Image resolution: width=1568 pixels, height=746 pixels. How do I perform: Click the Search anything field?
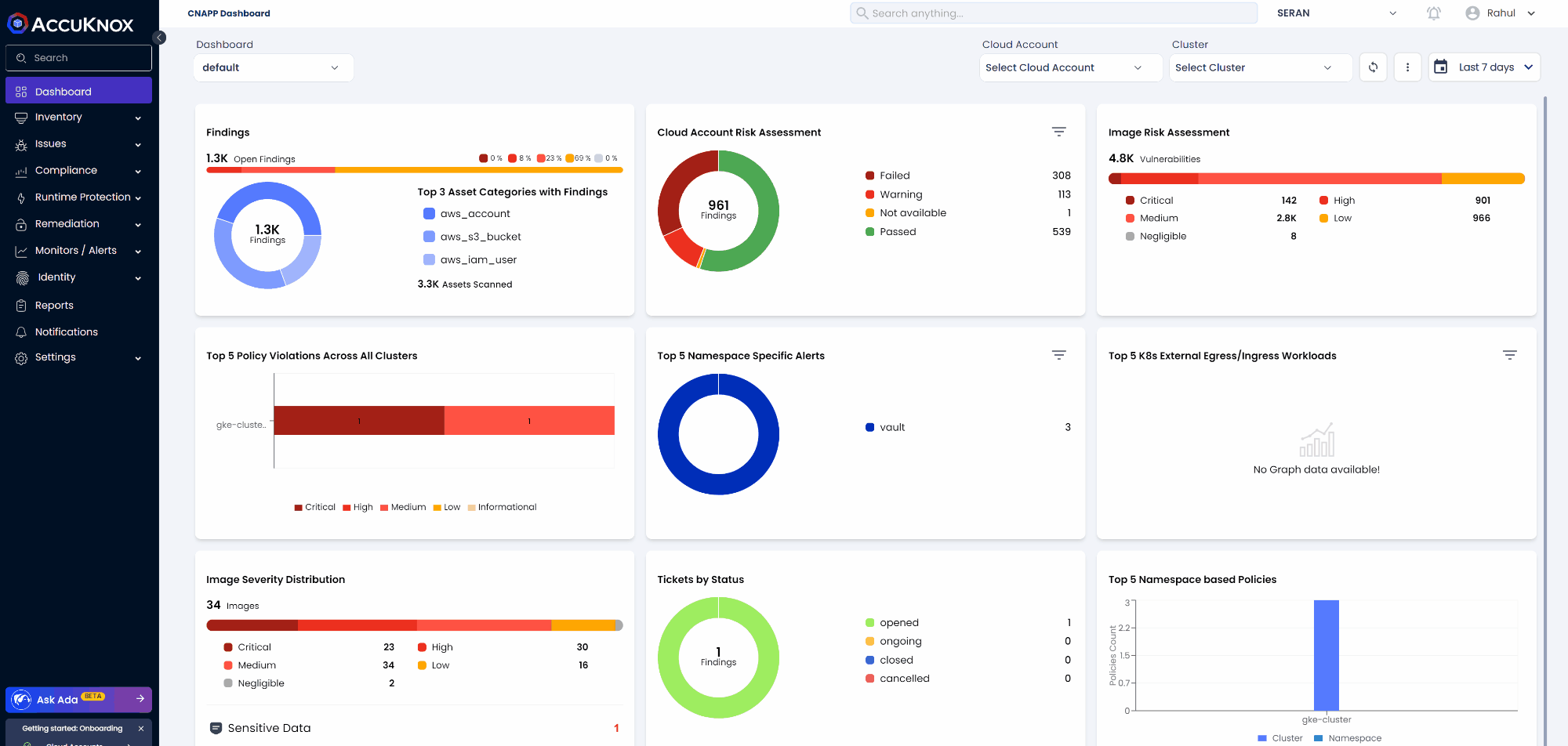(1053, 13)
